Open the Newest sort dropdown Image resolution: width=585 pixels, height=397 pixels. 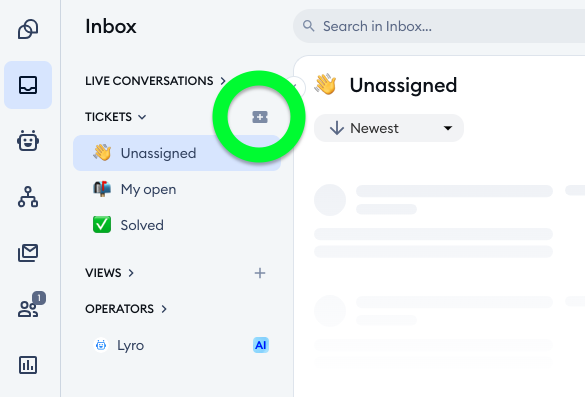click(389, 128)
